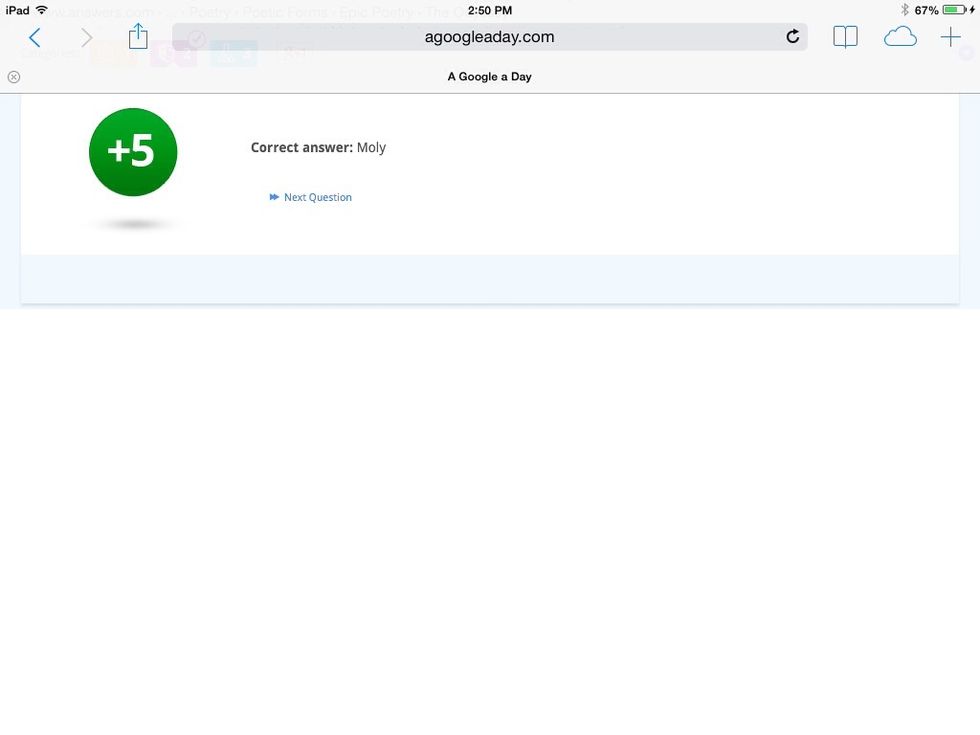980x735 pixels.
Task: Open the Share sheet icon
Action: (138, 37)
